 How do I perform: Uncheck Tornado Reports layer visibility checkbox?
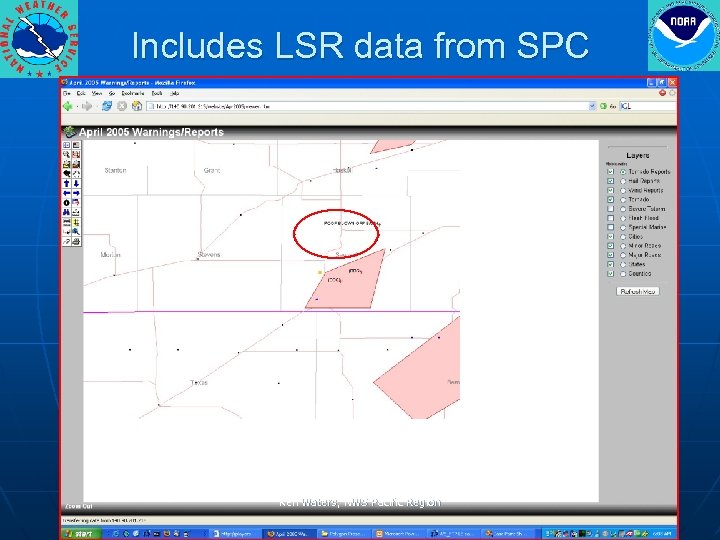point(611,172)
